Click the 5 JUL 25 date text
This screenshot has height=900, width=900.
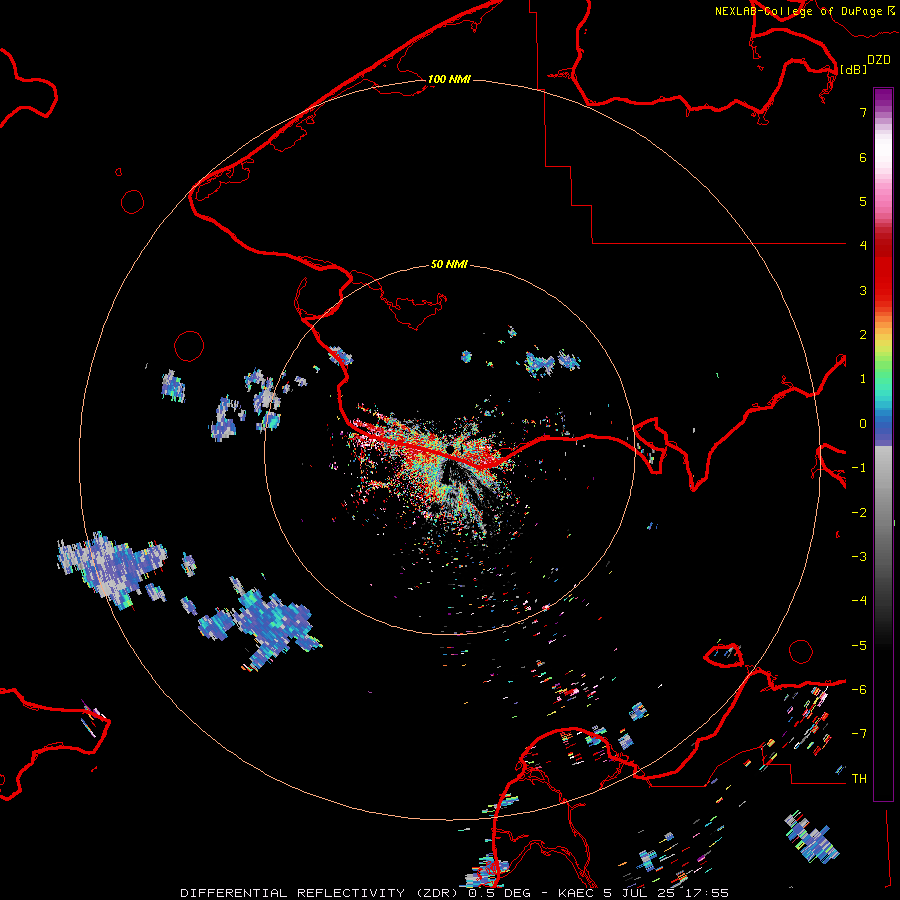coord(641,893)
